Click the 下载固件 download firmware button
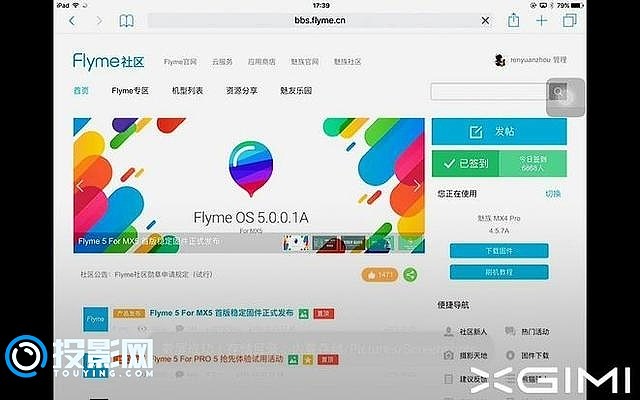The height and width of the screenshot is (400, 640). (498, 251)
